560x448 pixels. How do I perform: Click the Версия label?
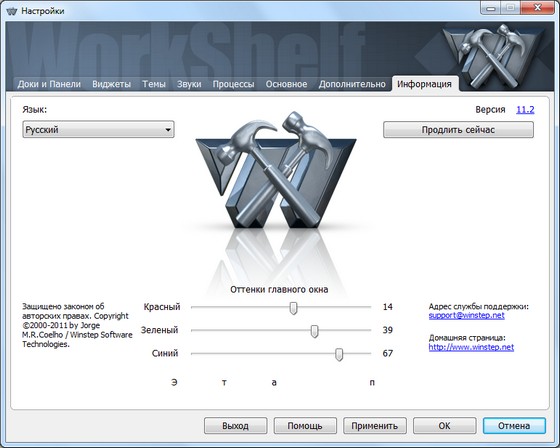tap(490, 109)
